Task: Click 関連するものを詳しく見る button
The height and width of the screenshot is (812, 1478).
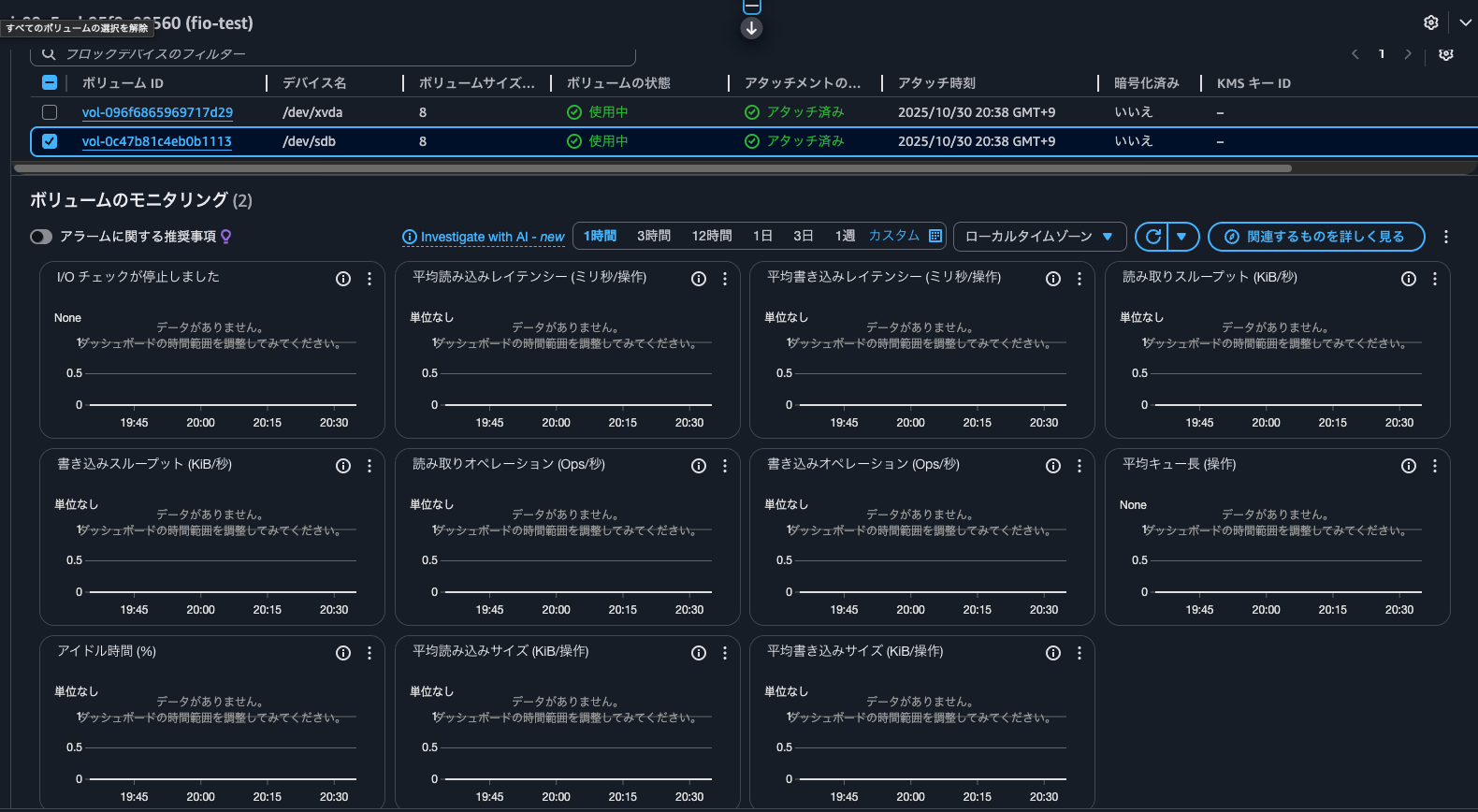Action: click(1315, 237)
